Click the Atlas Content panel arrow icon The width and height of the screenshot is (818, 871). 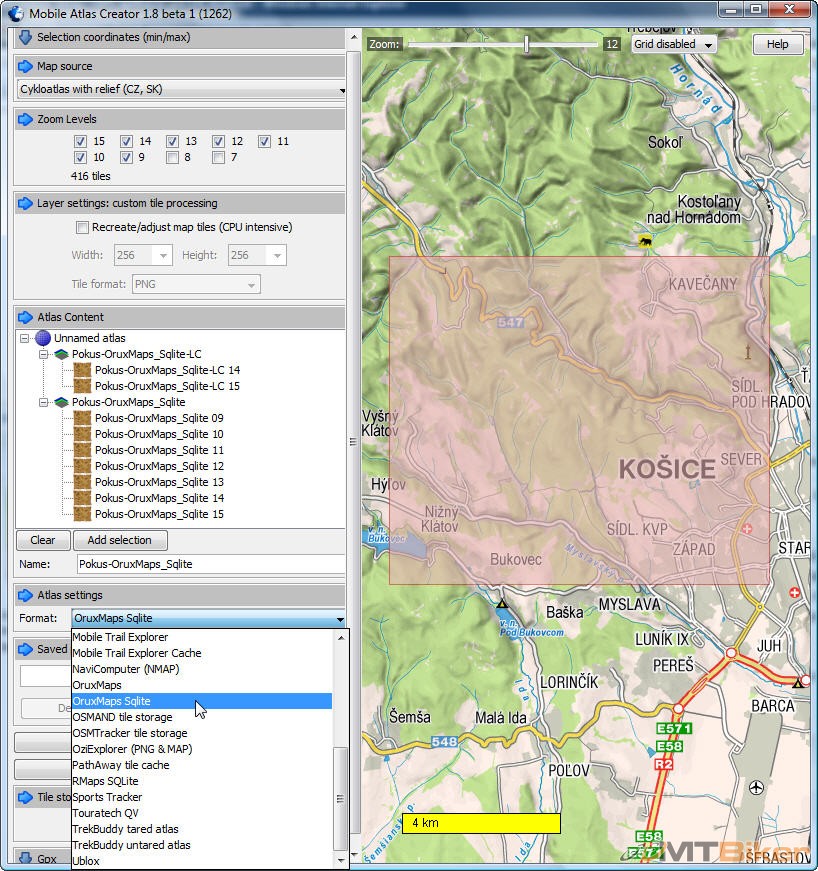[x=26, y=317]
